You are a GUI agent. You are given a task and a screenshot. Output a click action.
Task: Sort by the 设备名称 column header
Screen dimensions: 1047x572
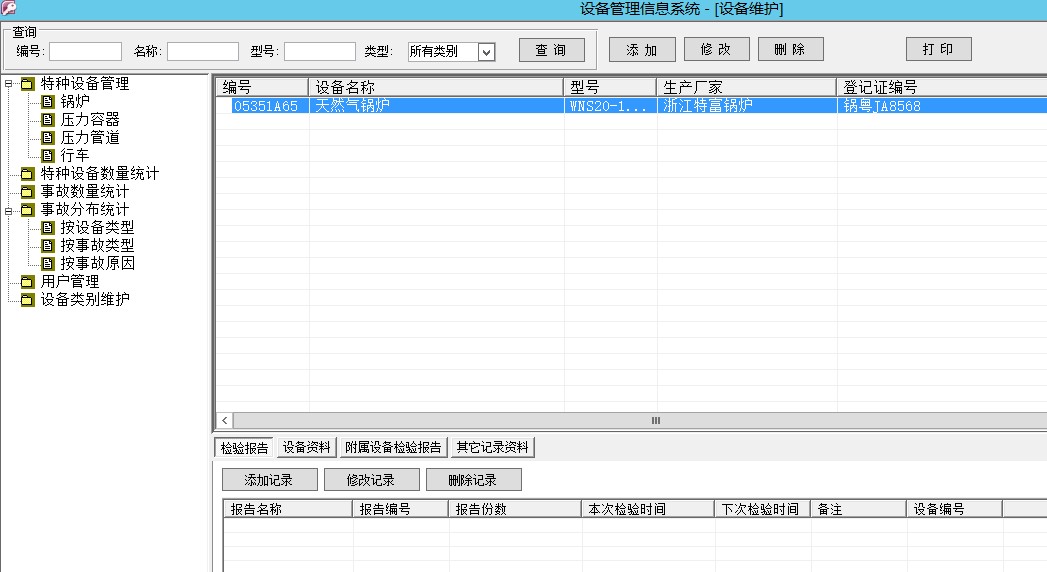pos(436,87)
